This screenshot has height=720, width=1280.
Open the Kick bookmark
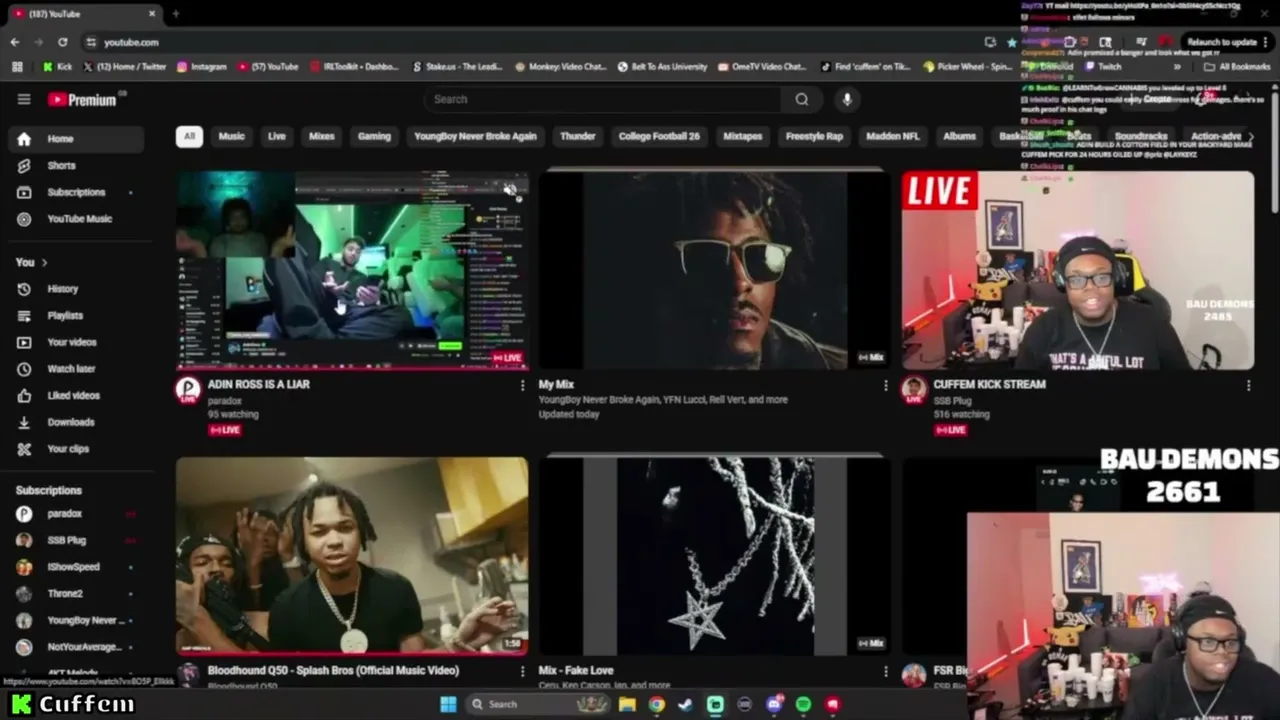pos(57,67)
